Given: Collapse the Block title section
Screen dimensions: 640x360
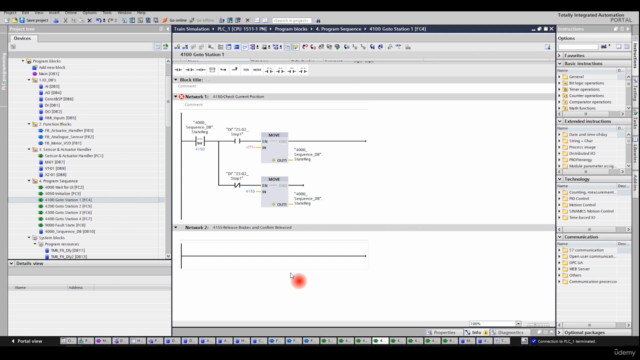Looking at the screenshot, I should [176, 80].
